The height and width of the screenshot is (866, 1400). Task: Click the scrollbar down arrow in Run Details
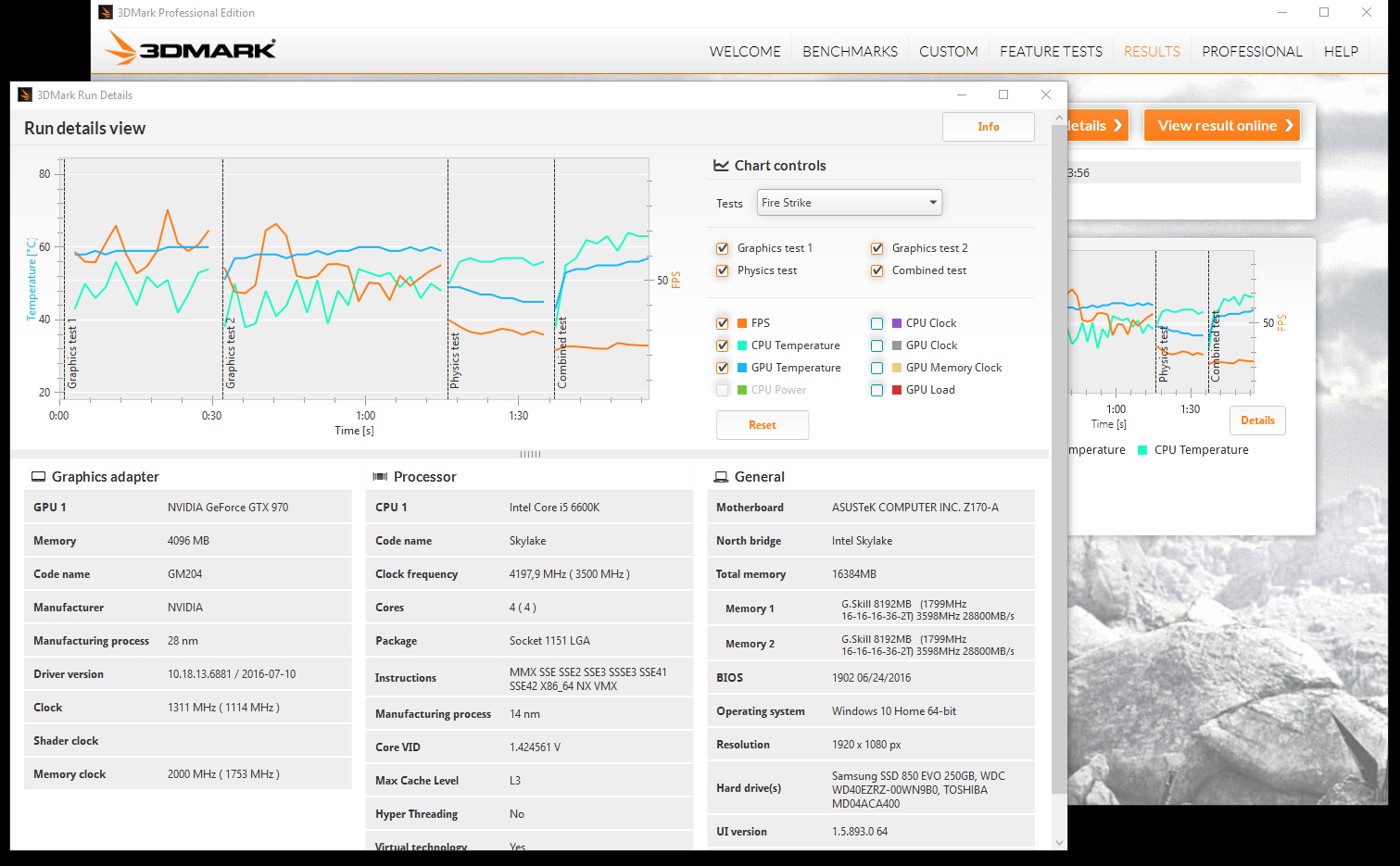click(x=1059, y=842)
